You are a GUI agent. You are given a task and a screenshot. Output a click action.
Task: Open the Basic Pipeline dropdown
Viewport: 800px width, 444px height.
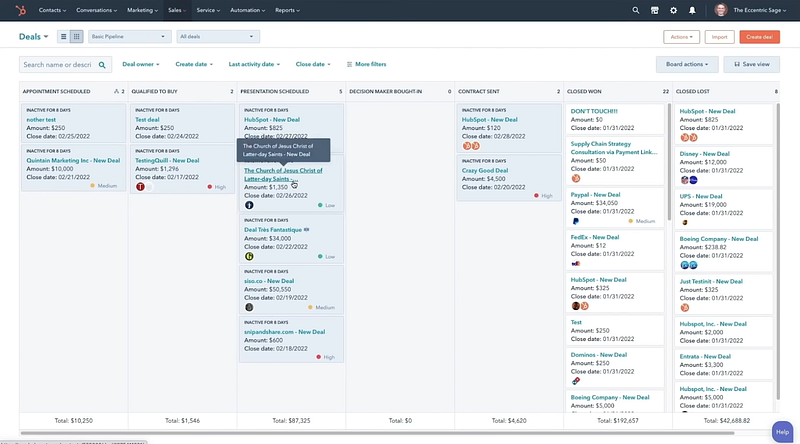129,37
